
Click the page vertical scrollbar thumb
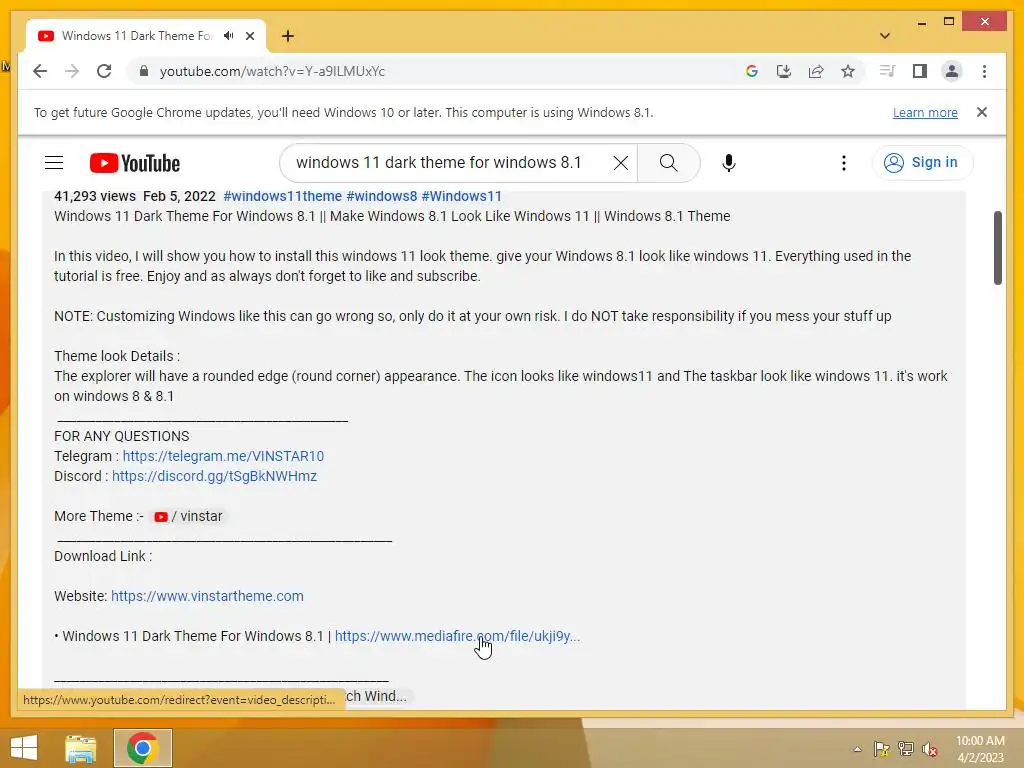click(x=997, y=248)
